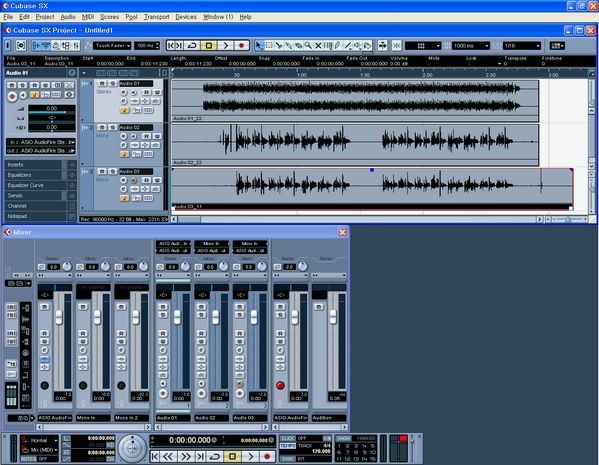Toggle the TEMPO track button

click(x=288, y=446)
